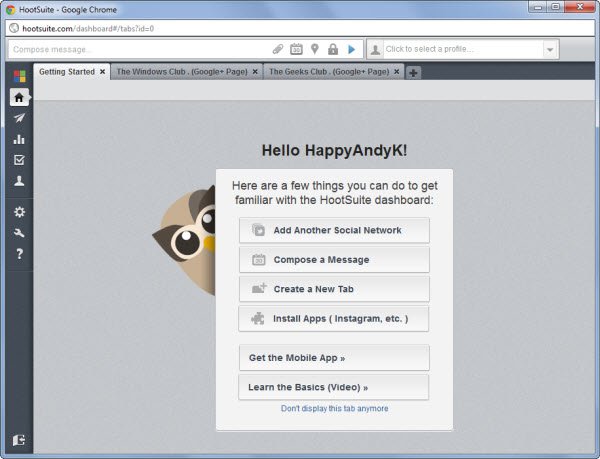The height and width of the screenshot is (459, 600).
Task: Click the Hello HappyAndyK! heading
Action: click(x=334, y=150)
